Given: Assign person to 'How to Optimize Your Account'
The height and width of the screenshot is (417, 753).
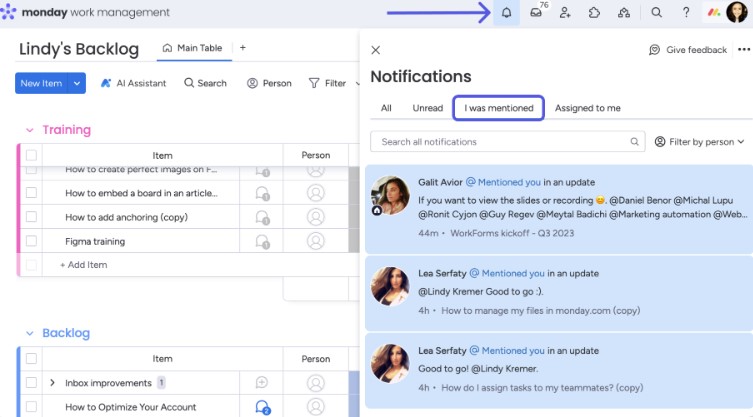Looking at the screenshot, I should pos(316,407).
